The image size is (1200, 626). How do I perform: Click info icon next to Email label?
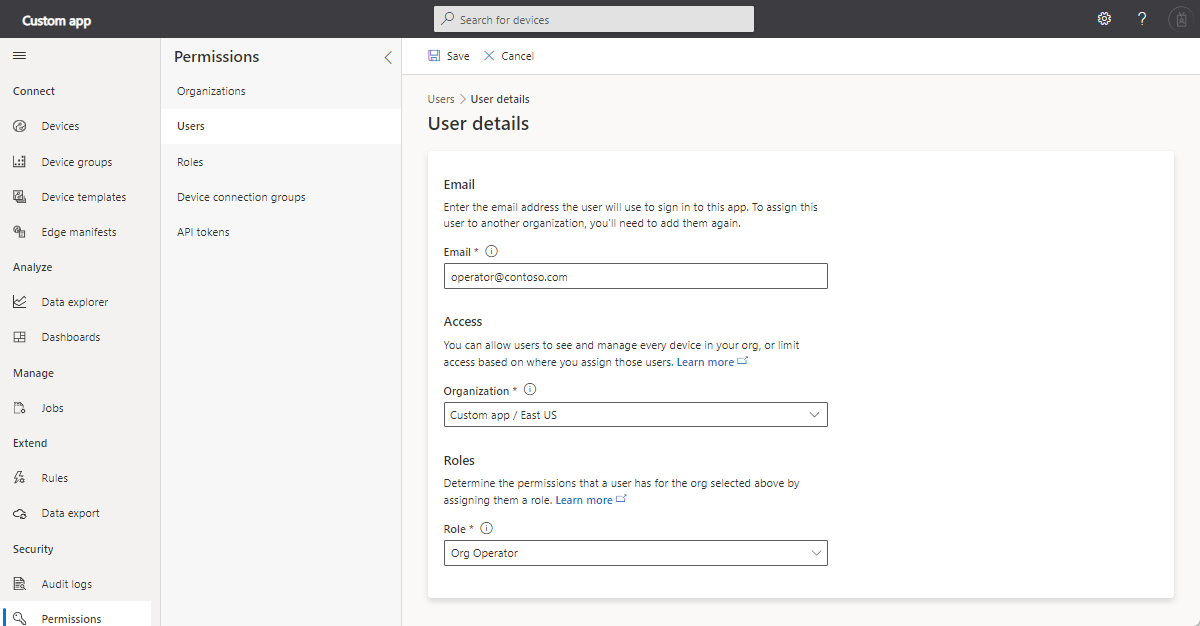[491, 252]
